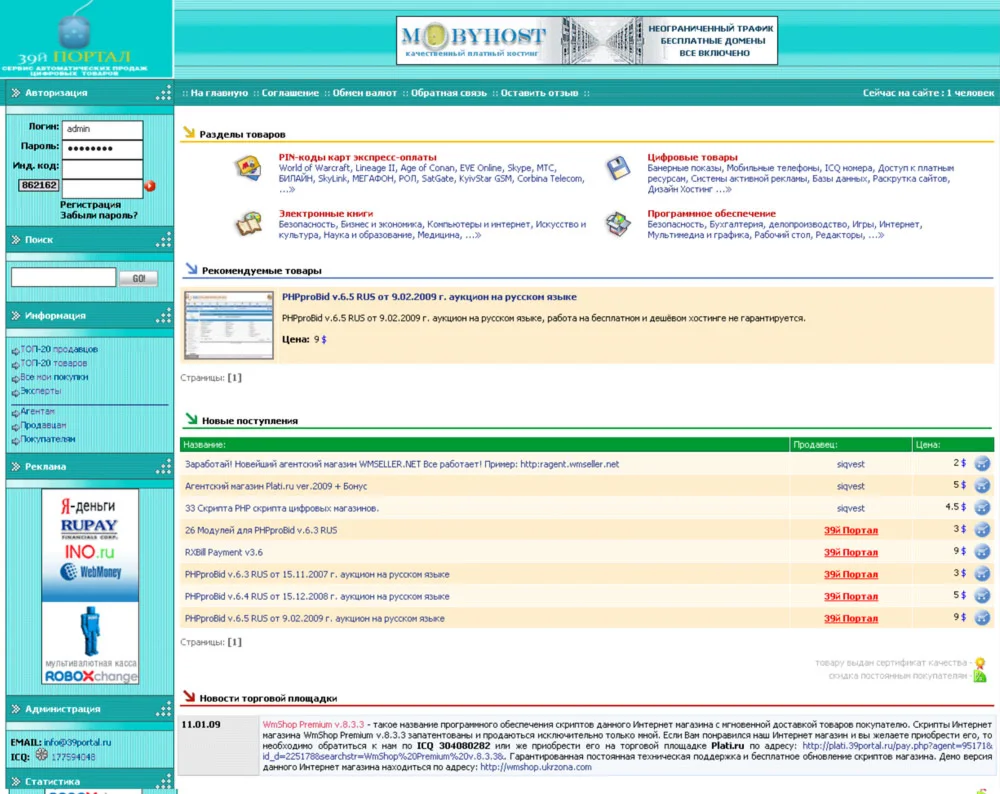This screenshot has height=794, width=1000.
Task: Click the ROBOXchange robot banner
Action: (x=90, y=643)
